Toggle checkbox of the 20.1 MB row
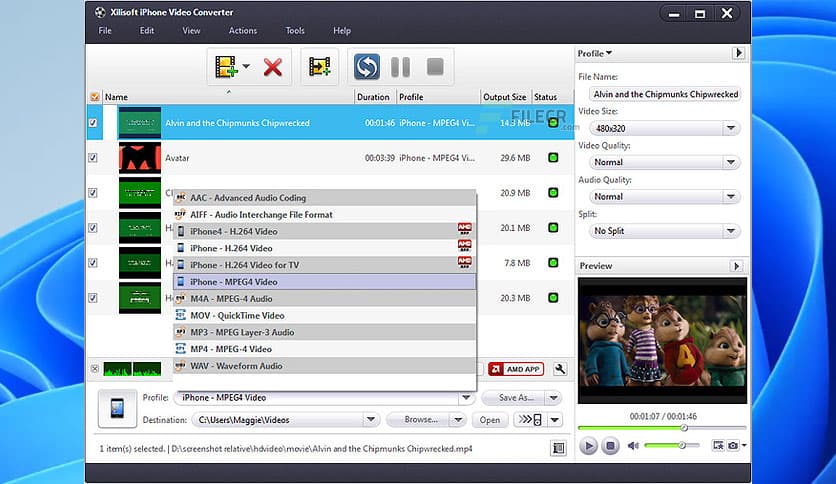 (x=93, y=228)
